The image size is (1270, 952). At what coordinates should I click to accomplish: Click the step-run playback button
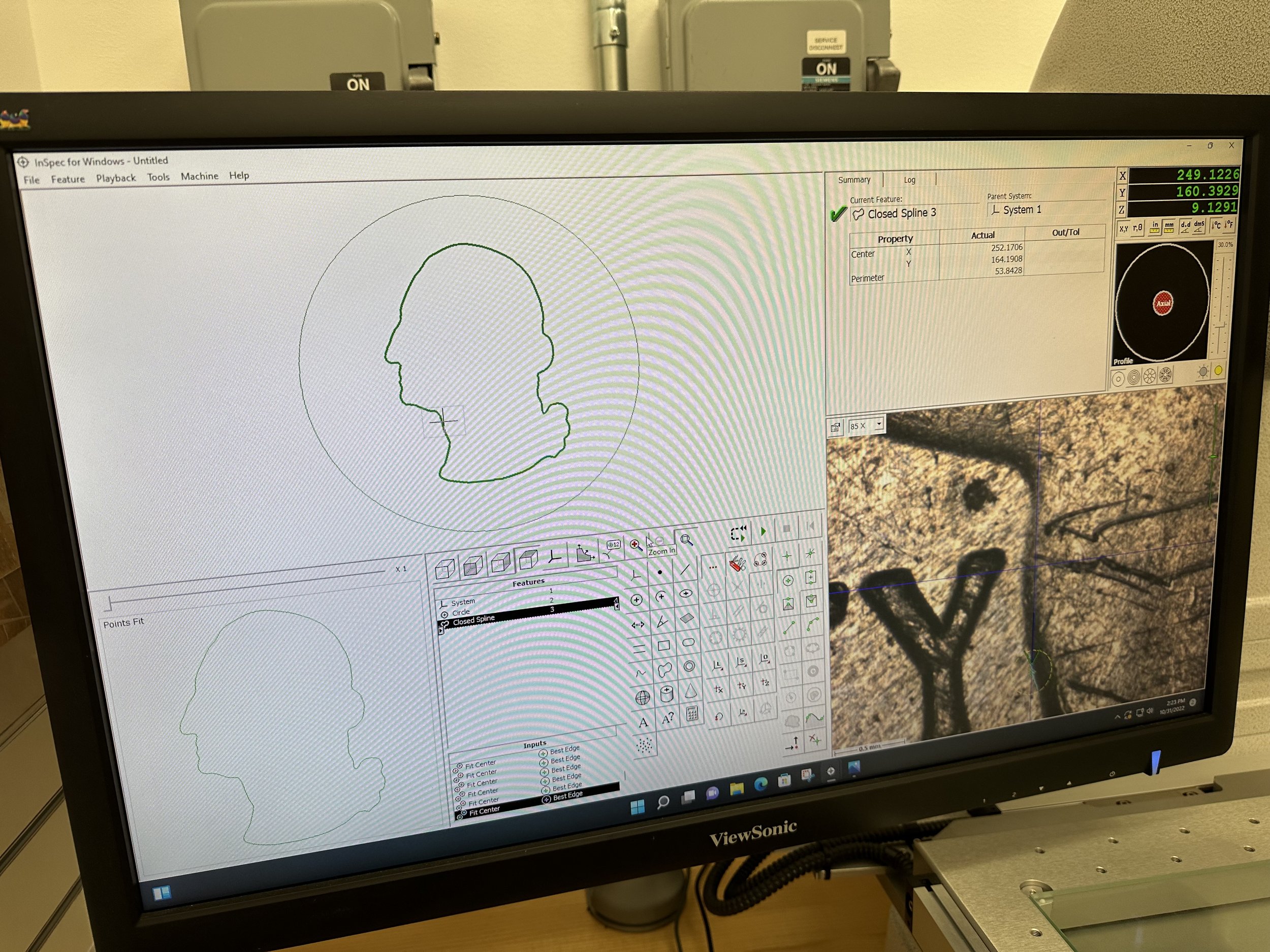(x=738, y=534)
